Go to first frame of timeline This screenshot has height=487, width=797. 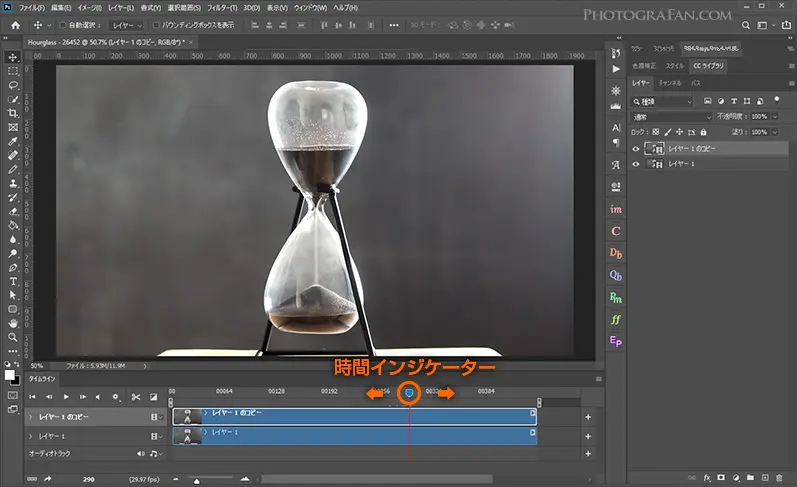pyautogui.click(x=32, y=397)
